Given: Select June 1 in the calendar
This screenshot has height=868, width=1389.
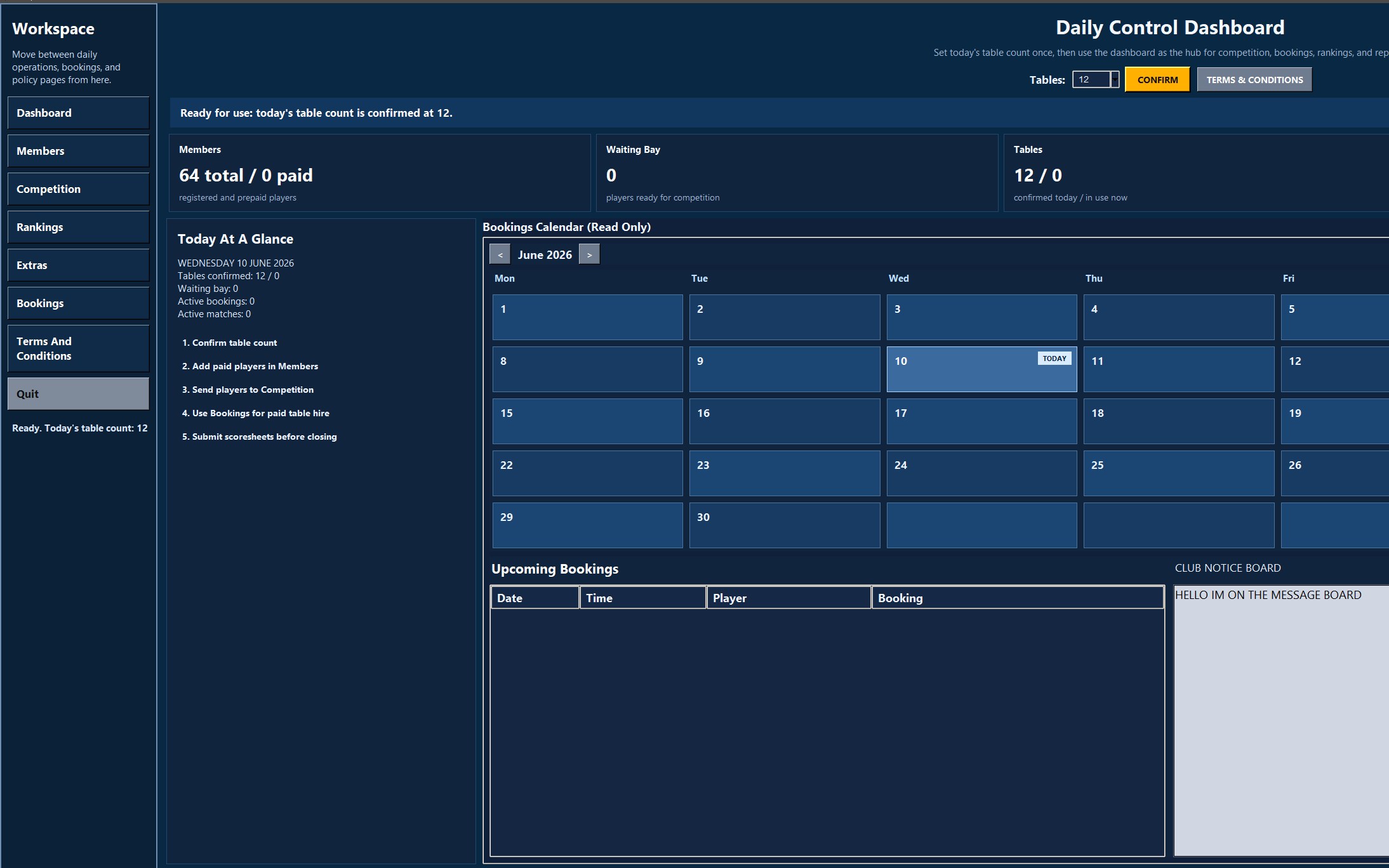Looking at the screenshot, I should coord(588,317).
